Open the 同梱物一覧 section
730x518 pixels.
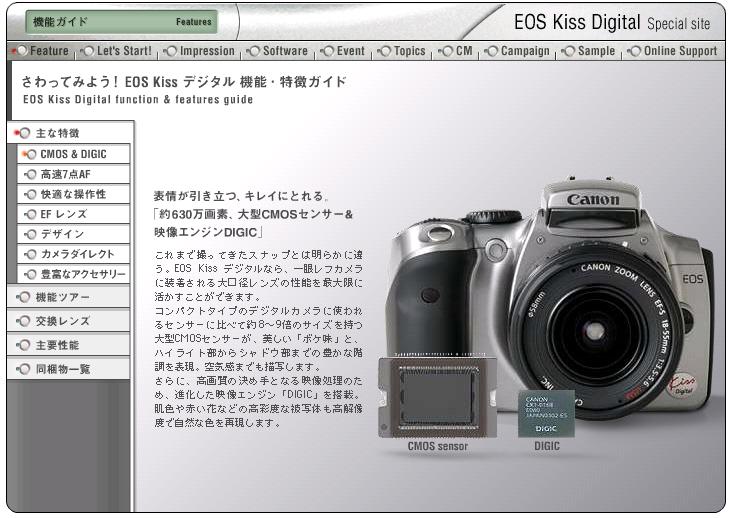point(68,369)
